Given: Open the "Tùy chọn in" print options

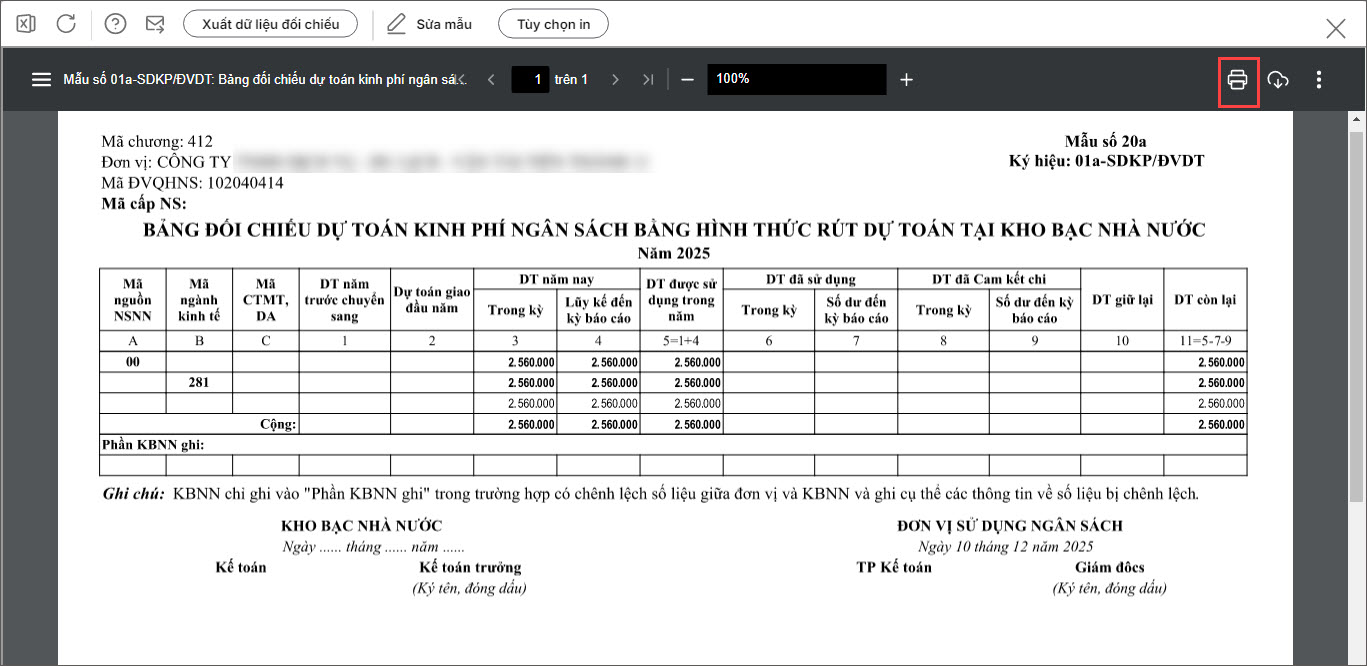Looking at the screenshot, I should pyautogui.click(x=553, y=23).
